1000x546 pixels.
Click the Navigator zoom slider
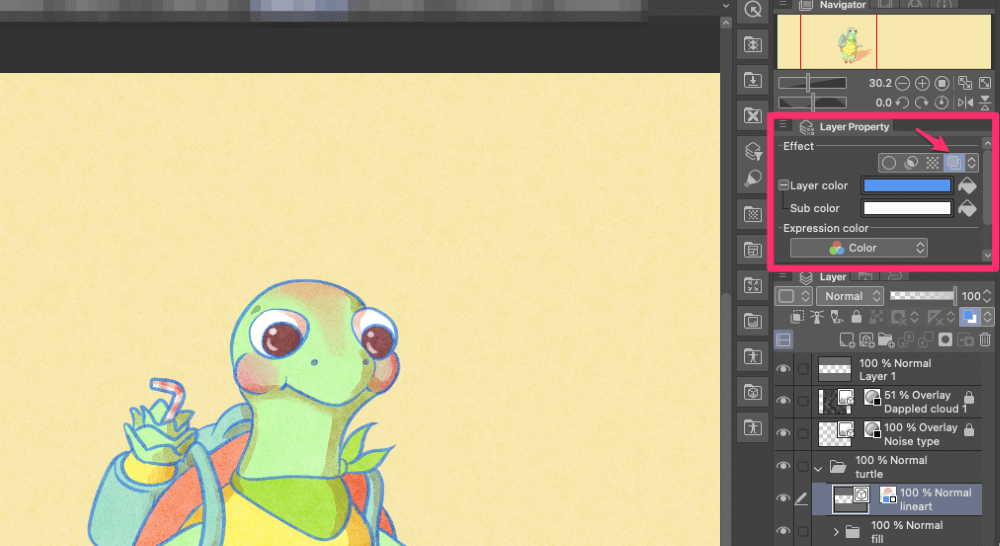812,83
